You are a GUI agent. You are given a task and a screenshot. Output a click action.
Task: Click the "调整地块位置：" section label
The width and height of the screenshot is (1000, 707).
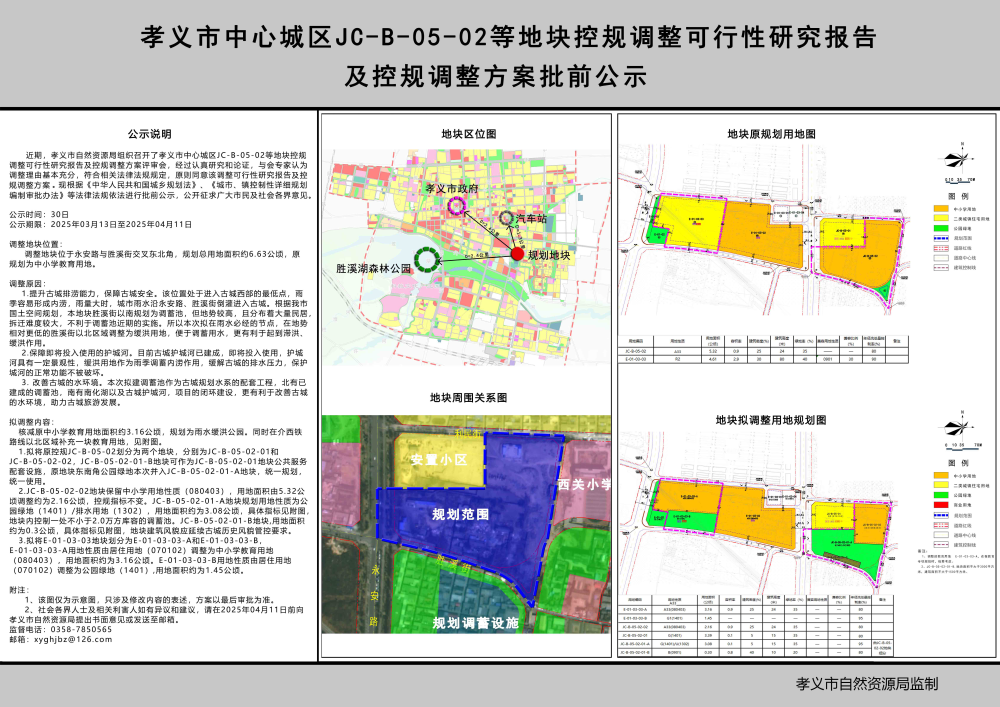coord(36,244)
